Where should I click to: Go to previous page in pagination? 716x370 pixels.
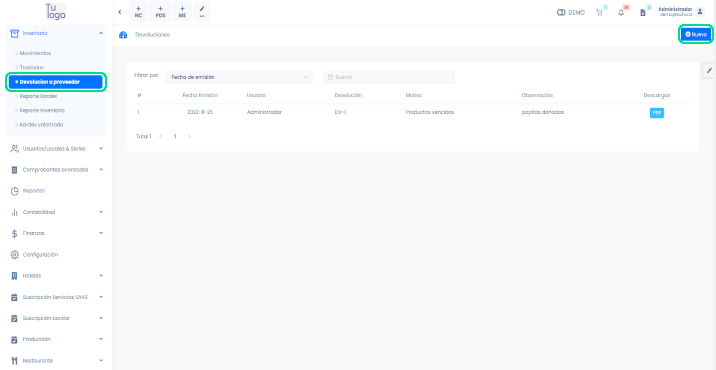[160, 137]
